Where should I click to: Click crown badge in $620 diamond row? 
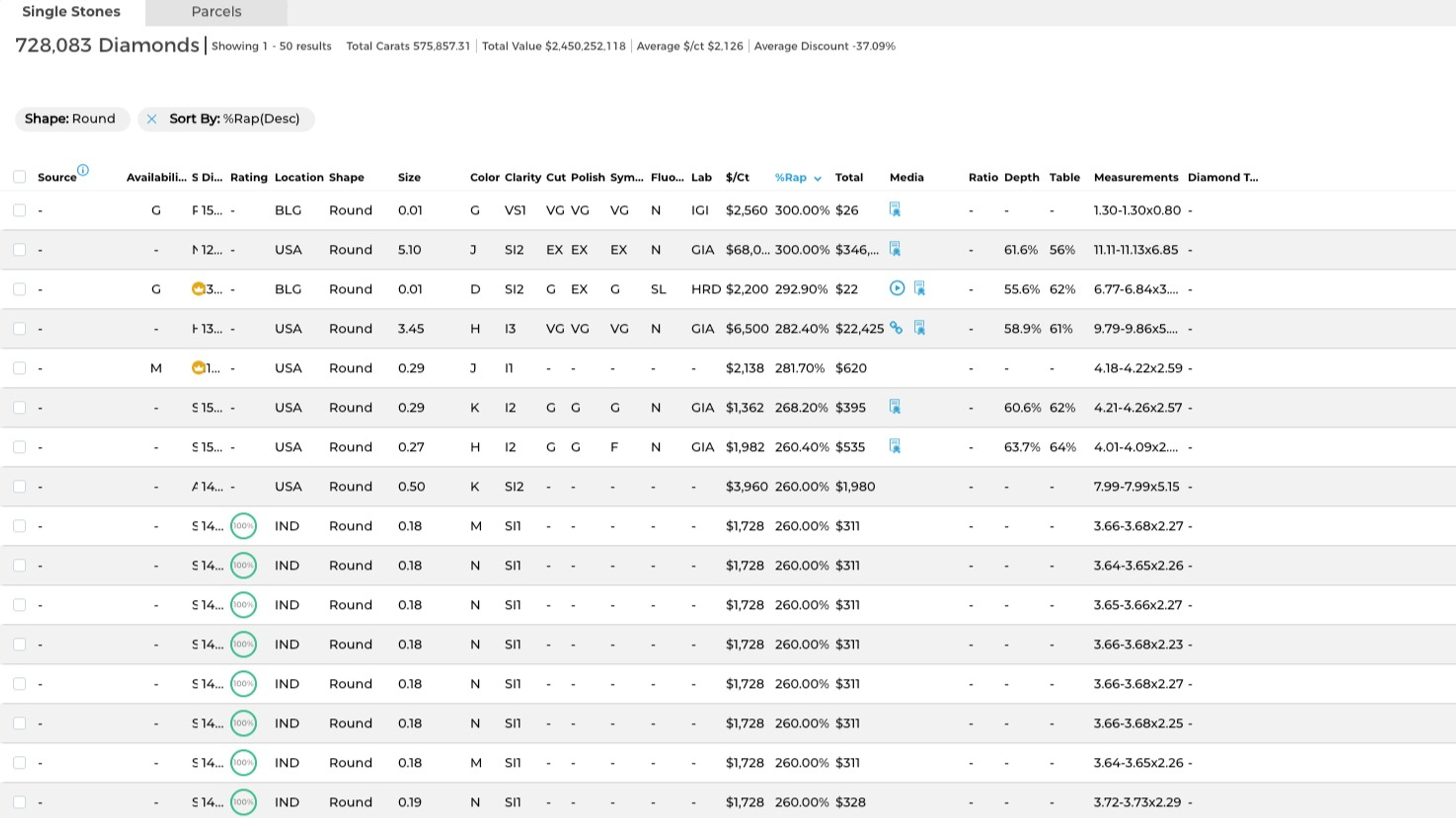(x=198, y=368)
